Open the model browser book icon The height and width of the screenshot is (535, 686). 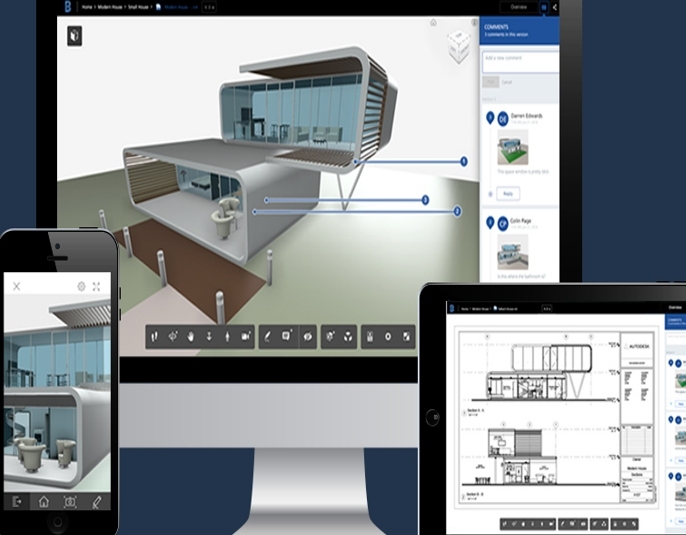tap(76, 36)
